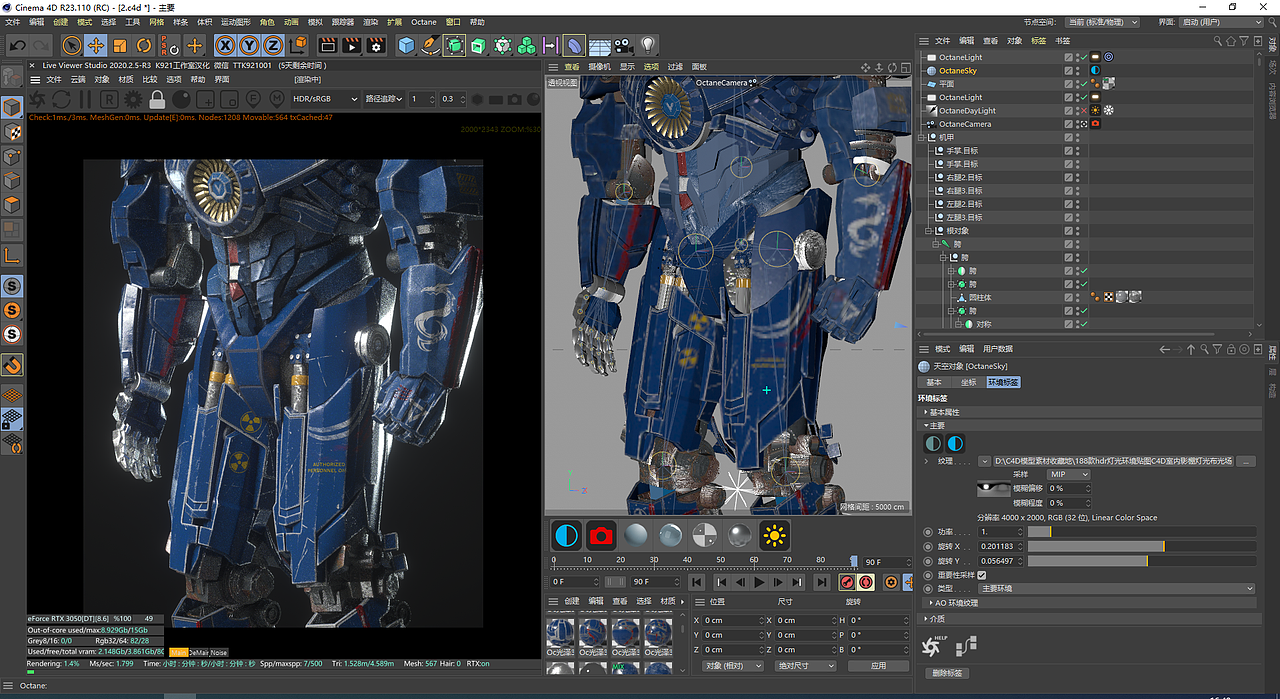Click the Undo arrow in main toolbar

[18, 45]
